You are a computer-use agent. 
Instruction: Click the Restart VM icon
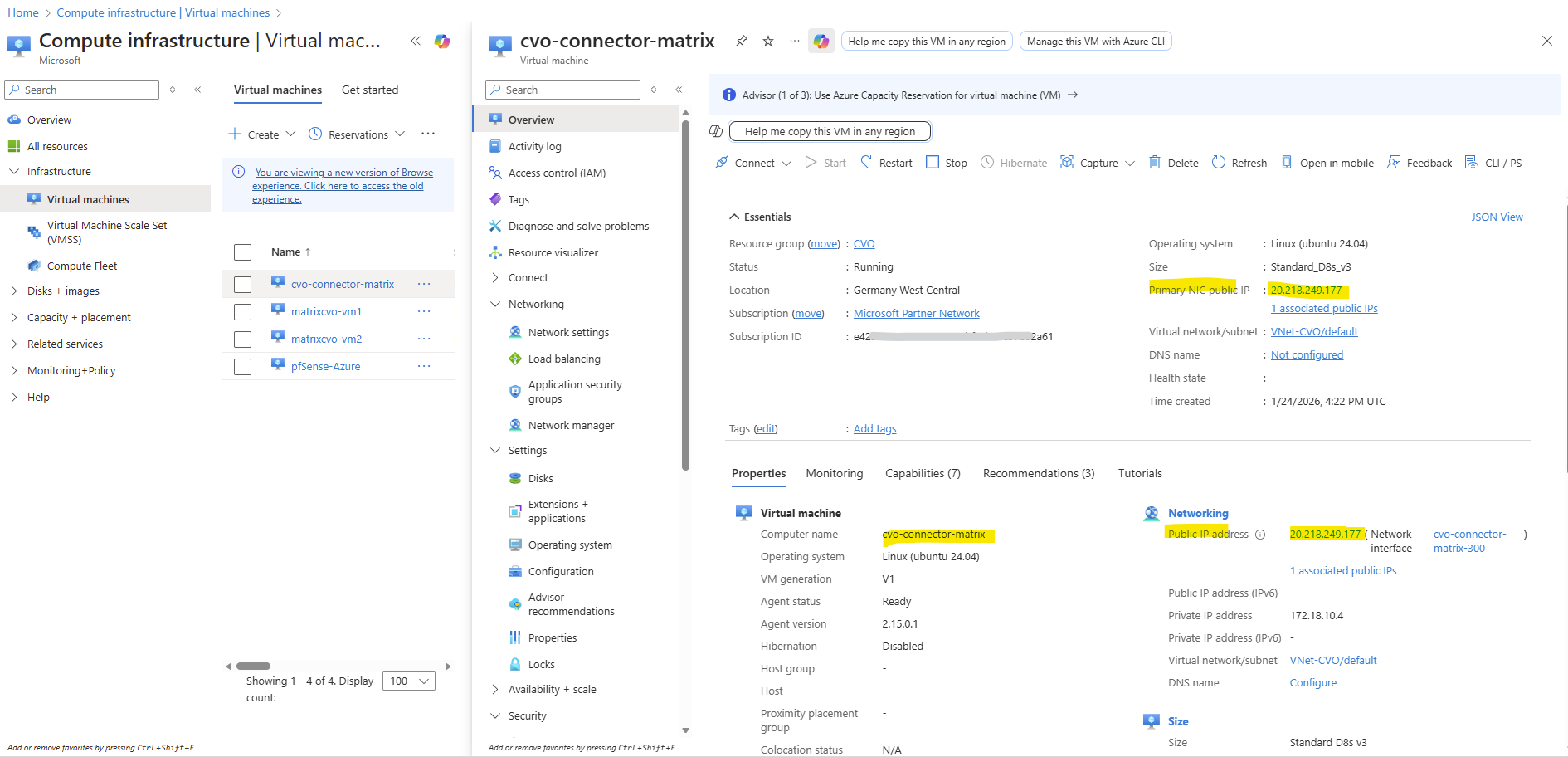click(866, 163)
